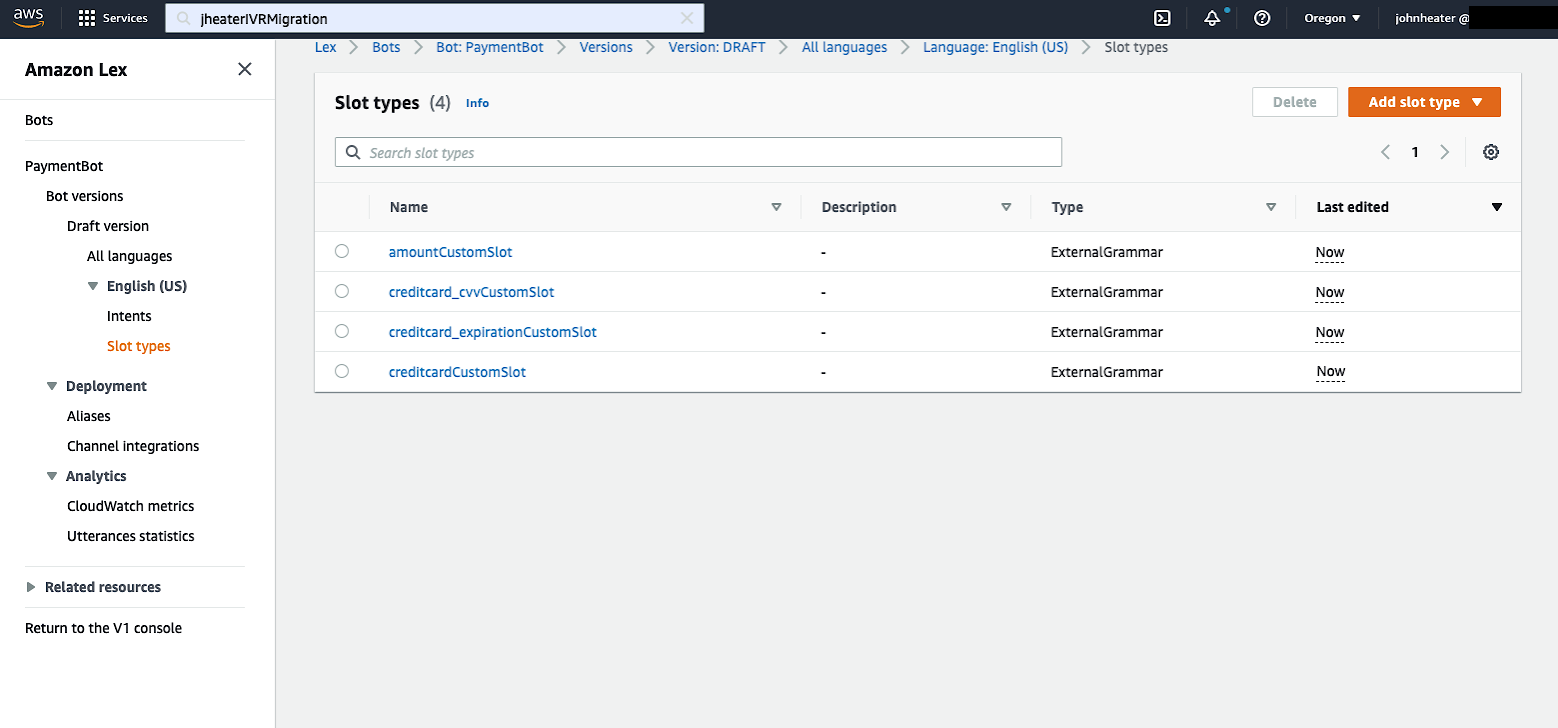The width and height of the screenshot is (1558, 728).
Task: Open Bot versions in the sidebar
Action: point(85,196)
